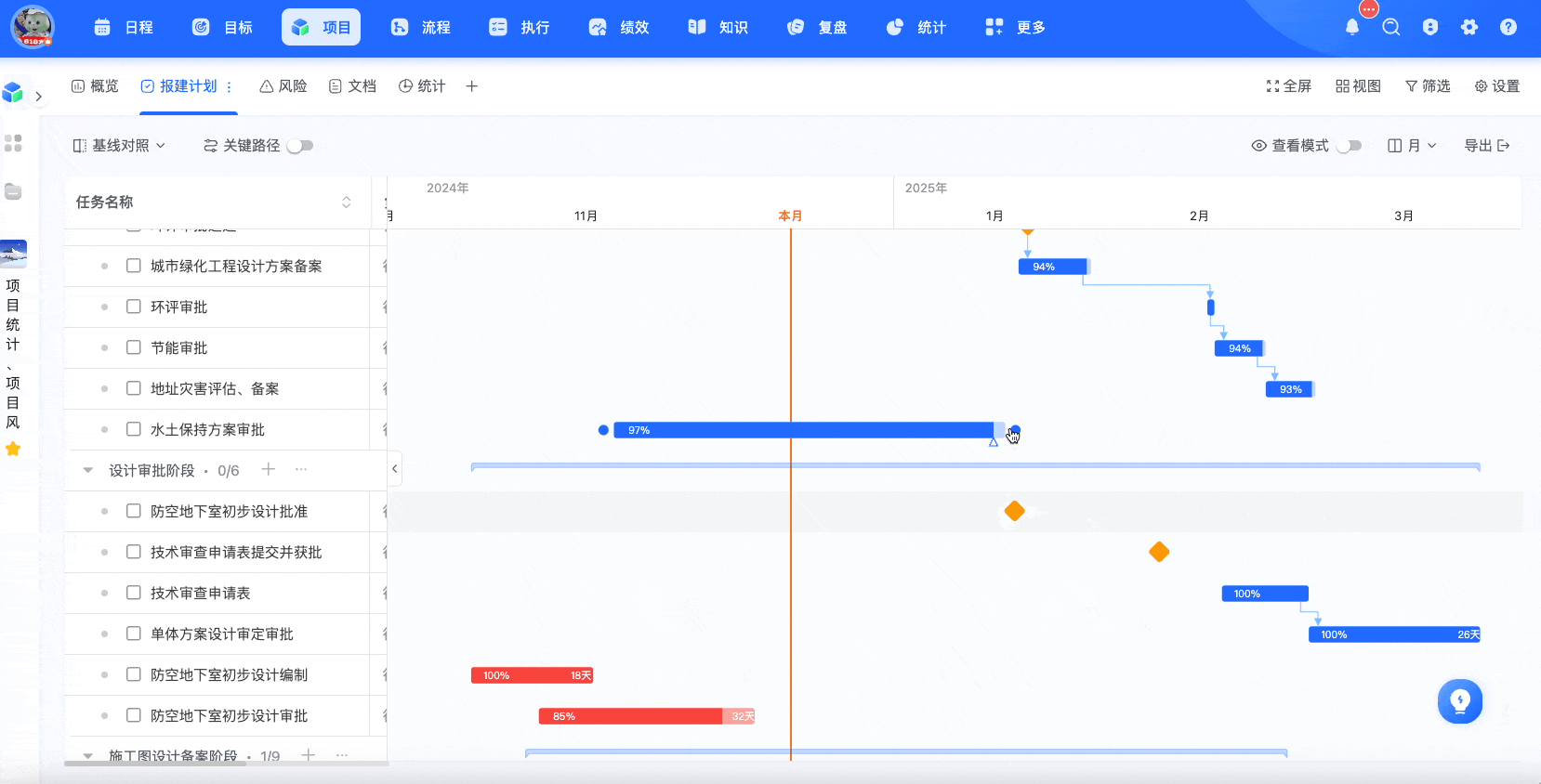The width and height of the screenshot is (1541, 784).
Task: Collapse the 施工图设计备案阶段 group
Action: (x=88, y=756)
